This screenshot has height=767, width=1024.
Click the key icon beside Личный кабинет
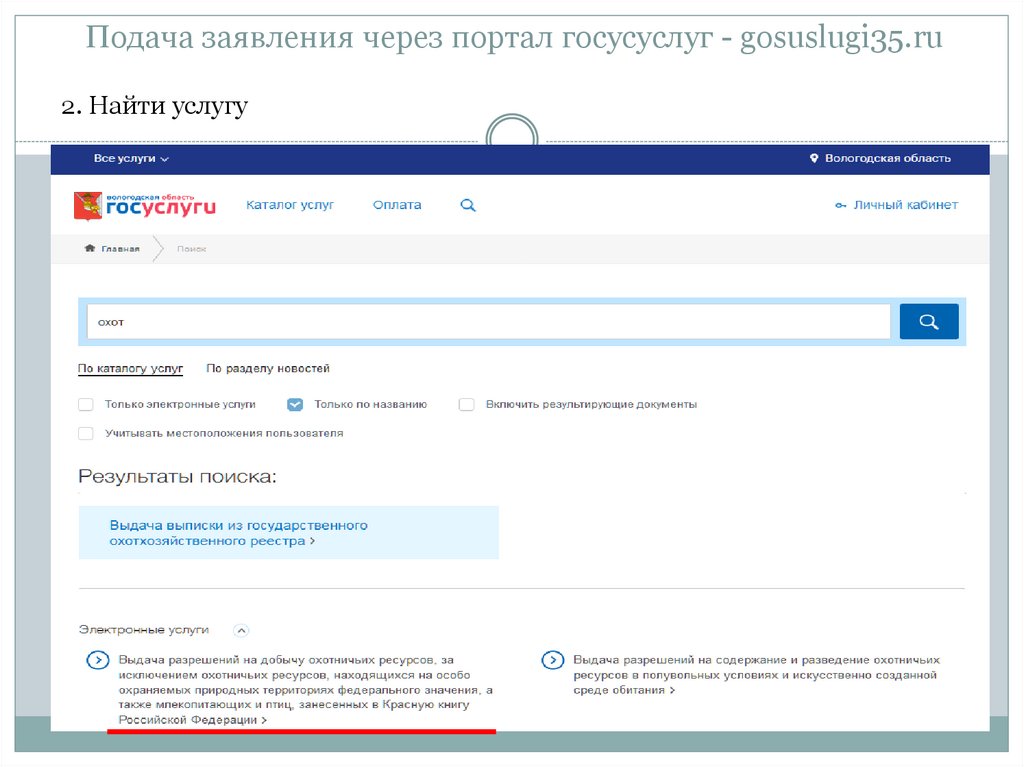click(840, 205)
